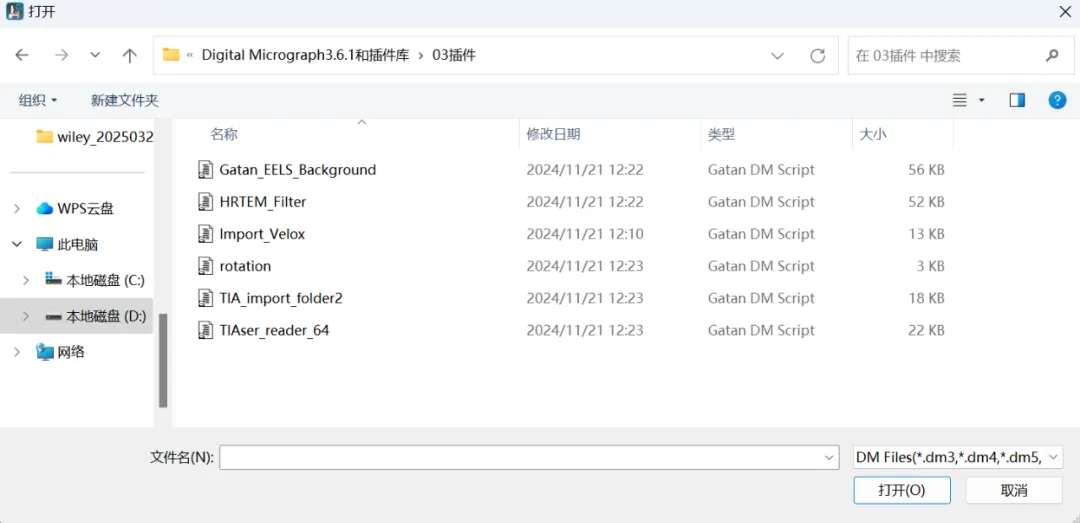Expand the 本地磁盘 (C:) node
The width and height of the screenshot is (1080, 523).
pos(26,280)
